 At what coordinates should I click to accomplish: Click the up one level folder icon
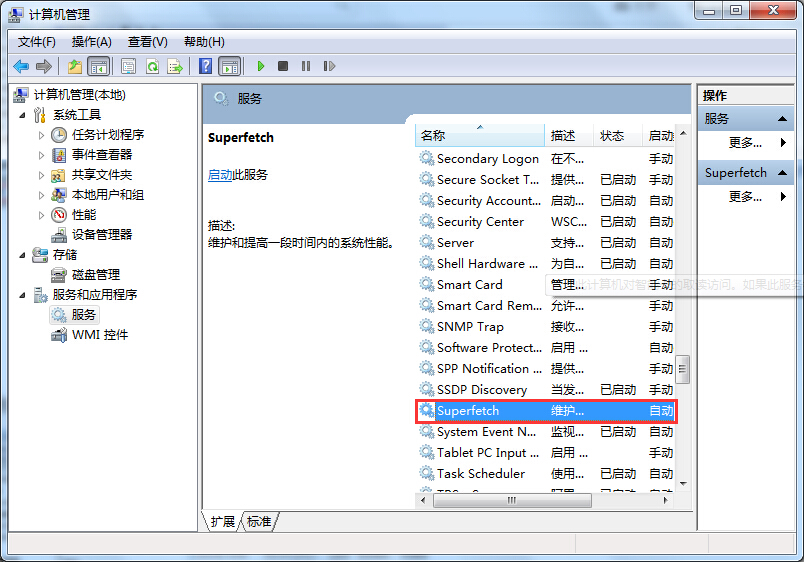(75, 66)
